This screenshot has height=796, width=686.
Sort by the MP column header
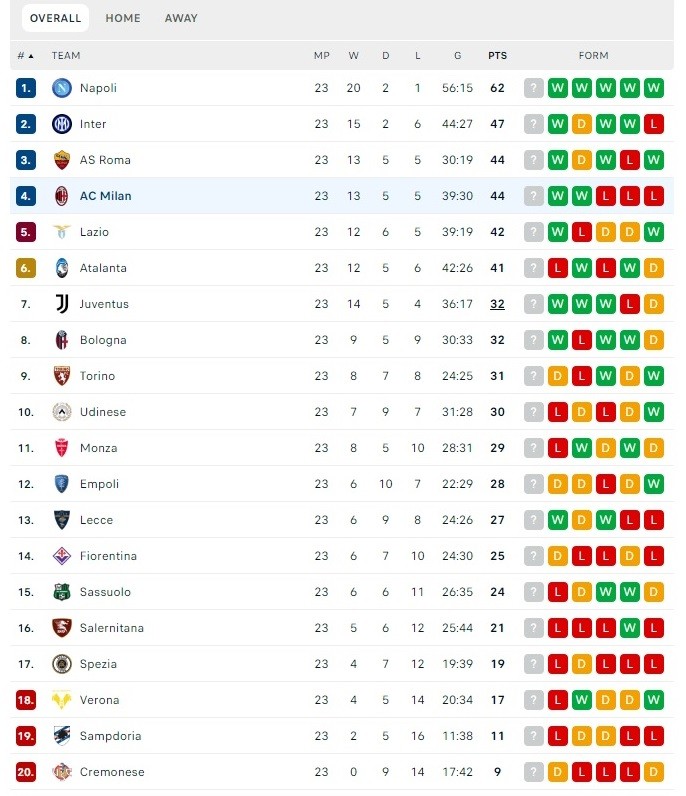321,55
